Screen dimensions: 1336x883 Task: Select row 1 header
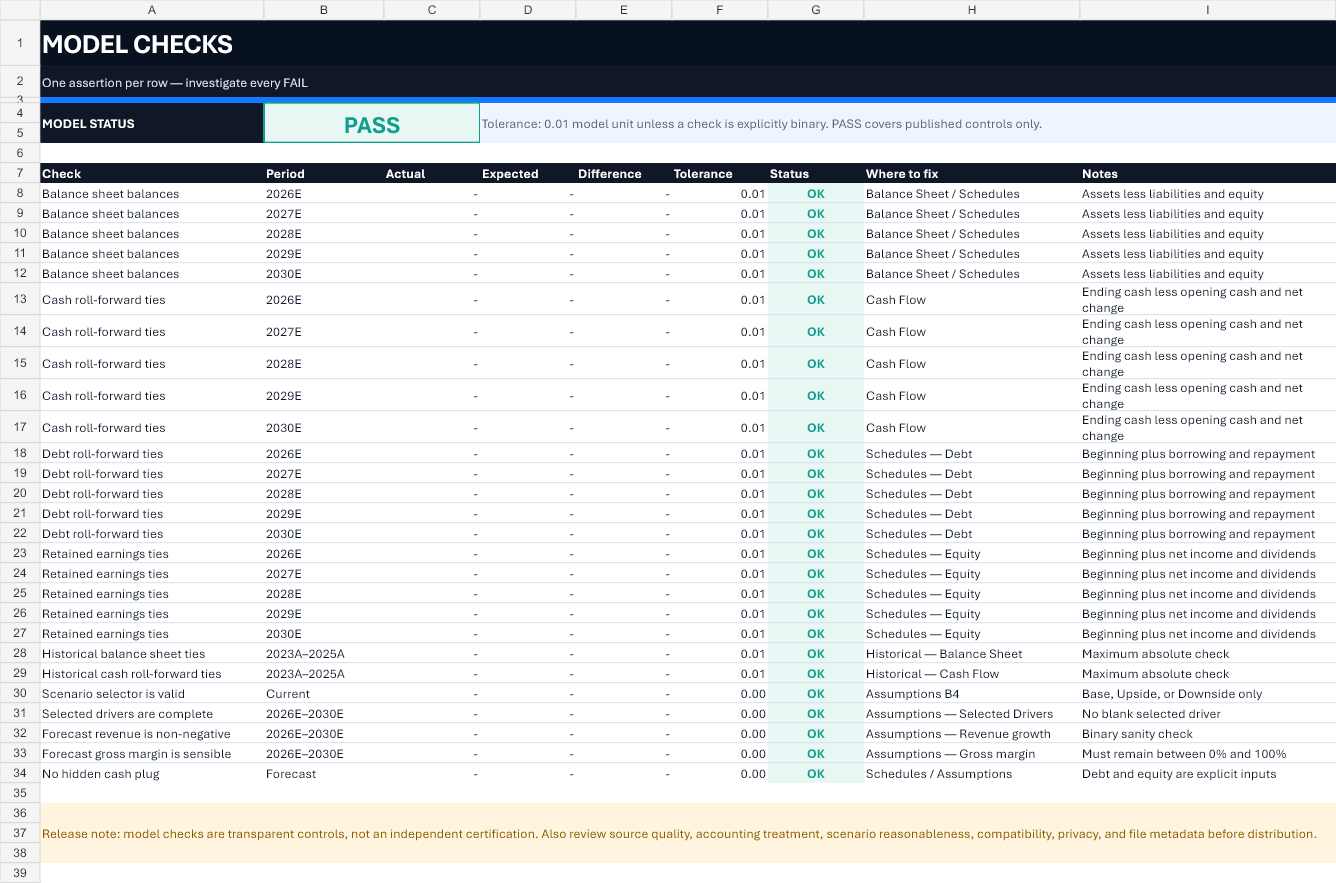click(x=20, y=43)
